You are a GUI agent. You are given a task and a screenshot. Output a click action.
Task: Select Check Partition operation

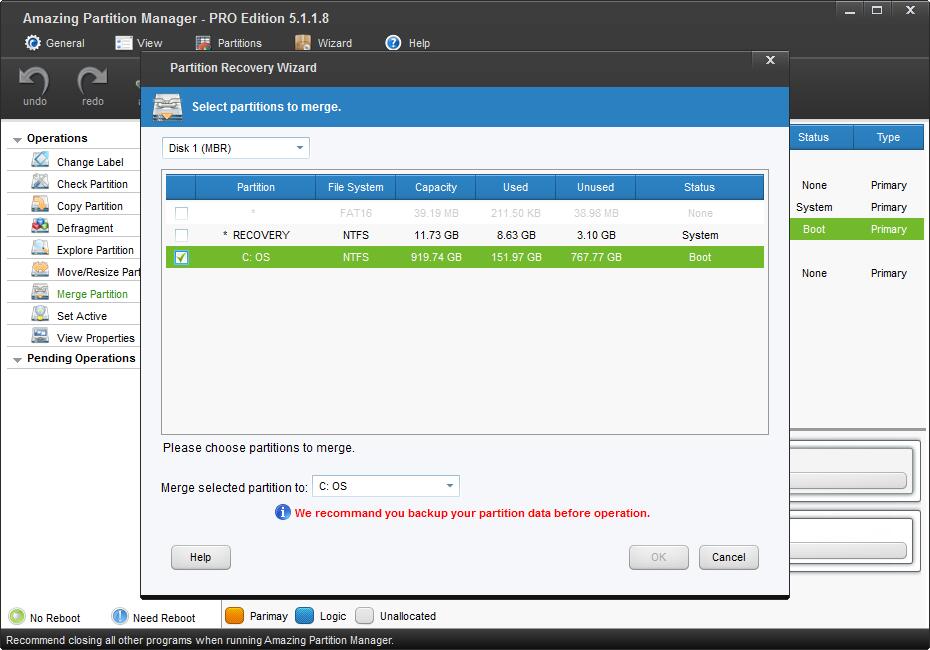point(92,184)
